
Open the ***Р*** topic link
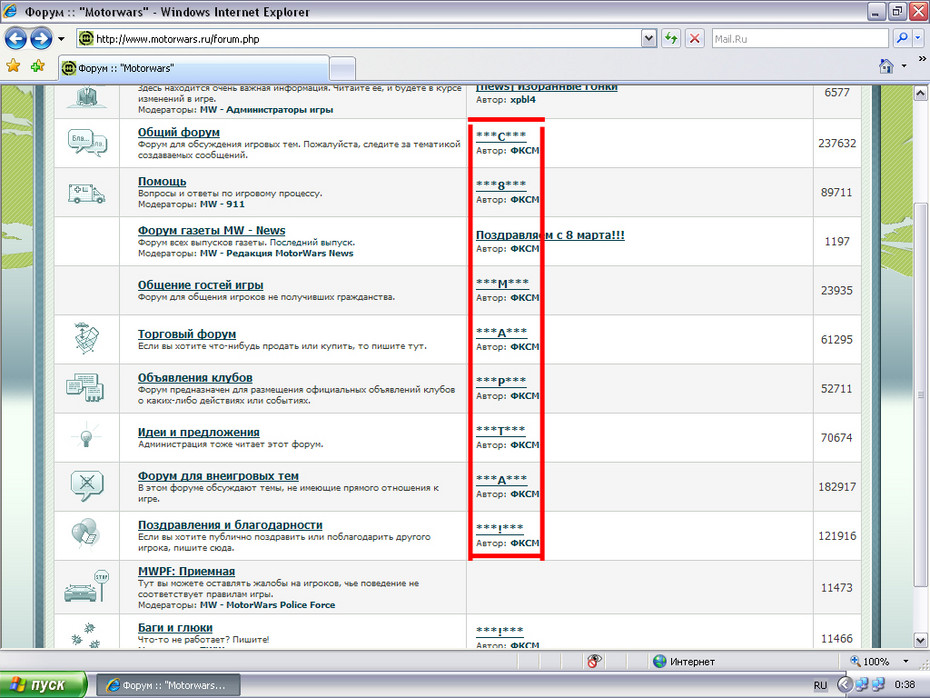[x=501, y=381]
